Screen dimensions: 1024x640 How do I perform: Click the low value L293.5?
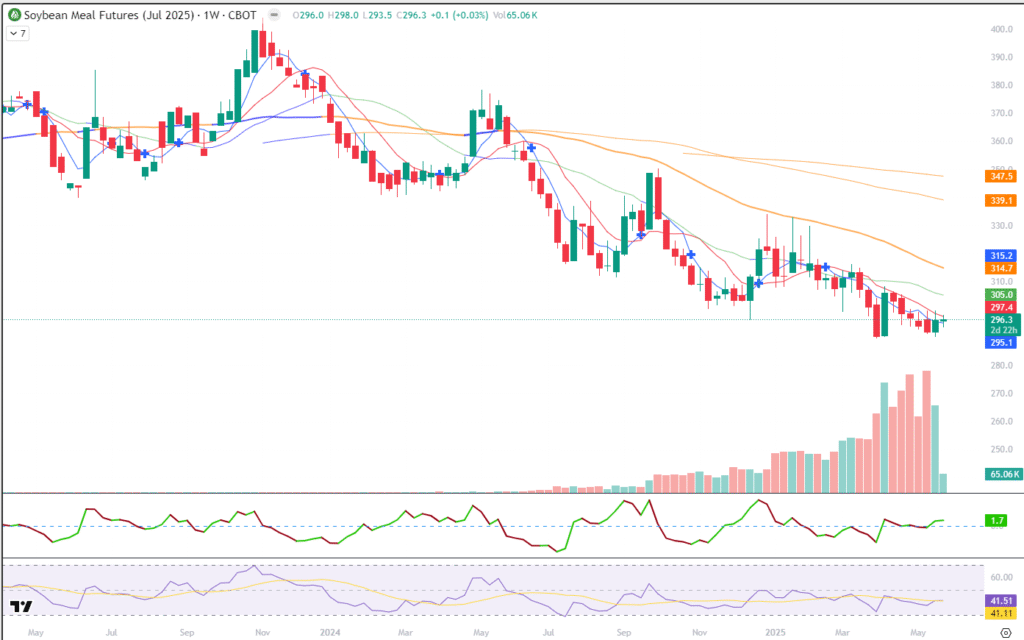click(x=377, y=15)
